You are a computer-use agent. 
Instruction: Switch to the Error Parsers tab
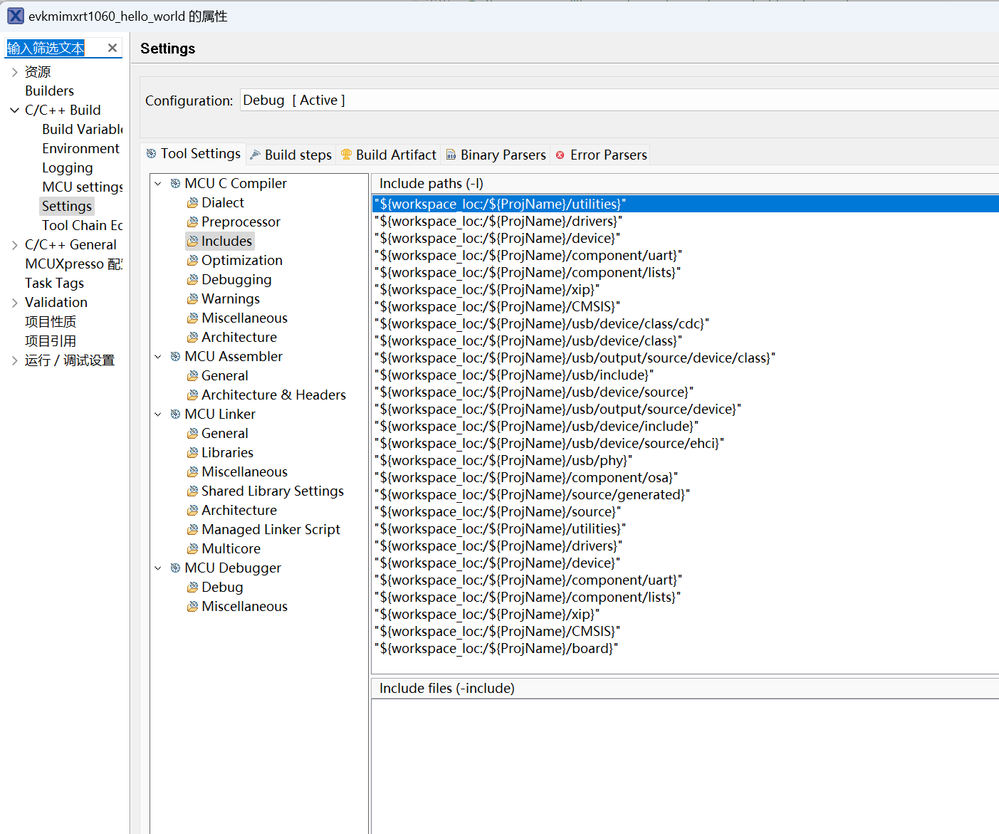pos(601,155)
